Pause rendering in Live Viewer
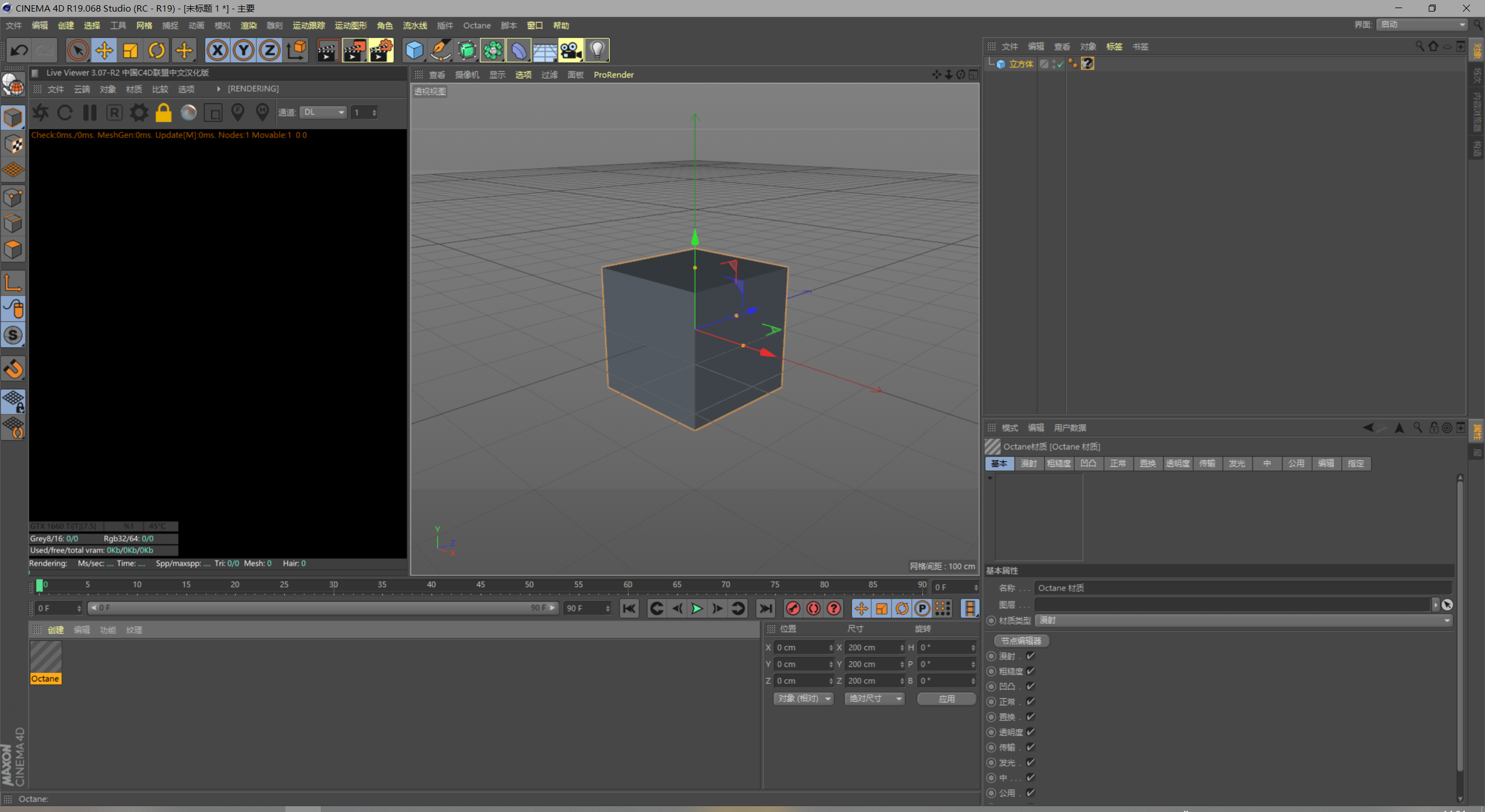Image resolution: width=1485 pixels, height=812 pixels. (90, 113)
